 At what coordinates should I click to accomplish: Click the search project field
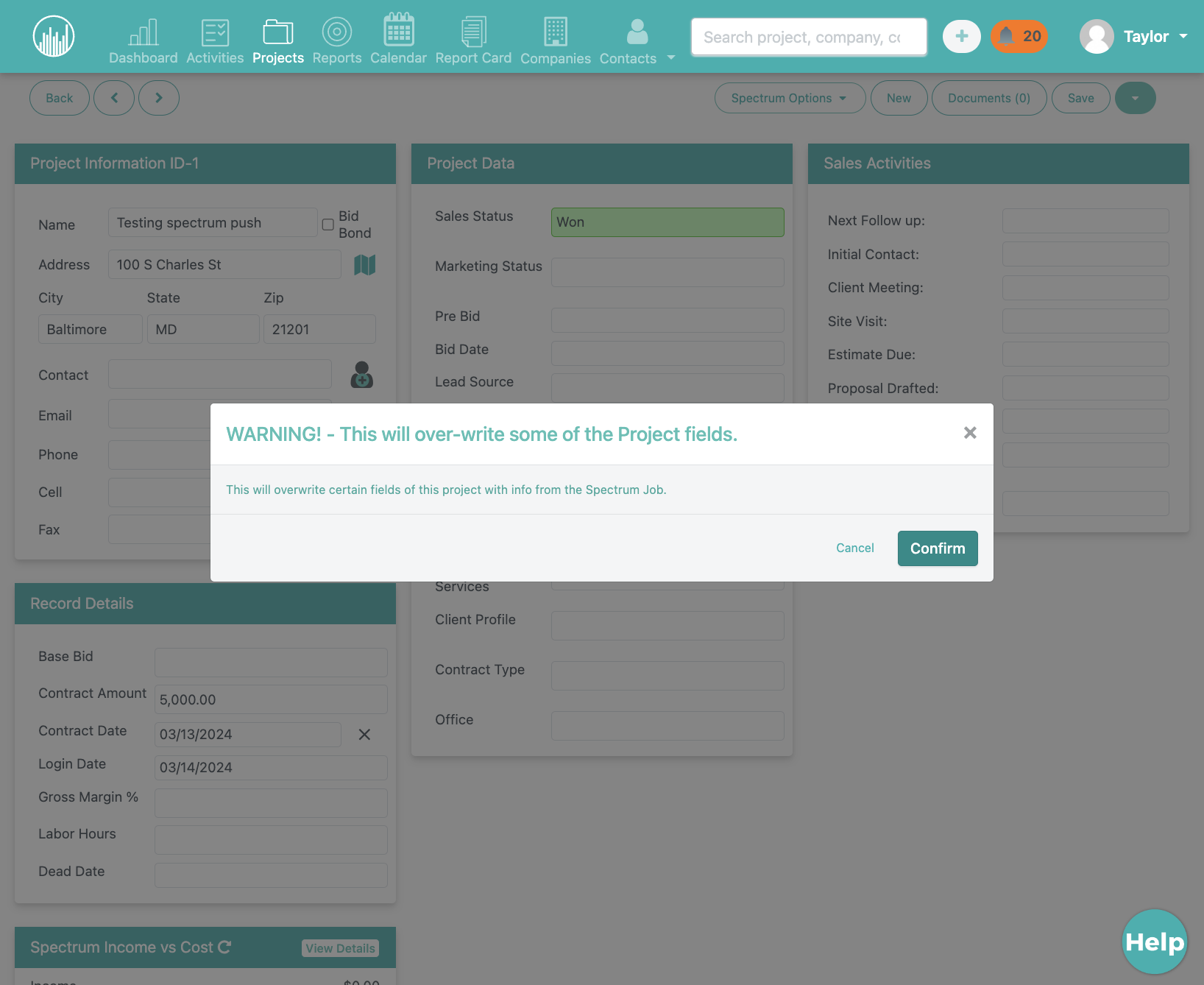(809, 37)
